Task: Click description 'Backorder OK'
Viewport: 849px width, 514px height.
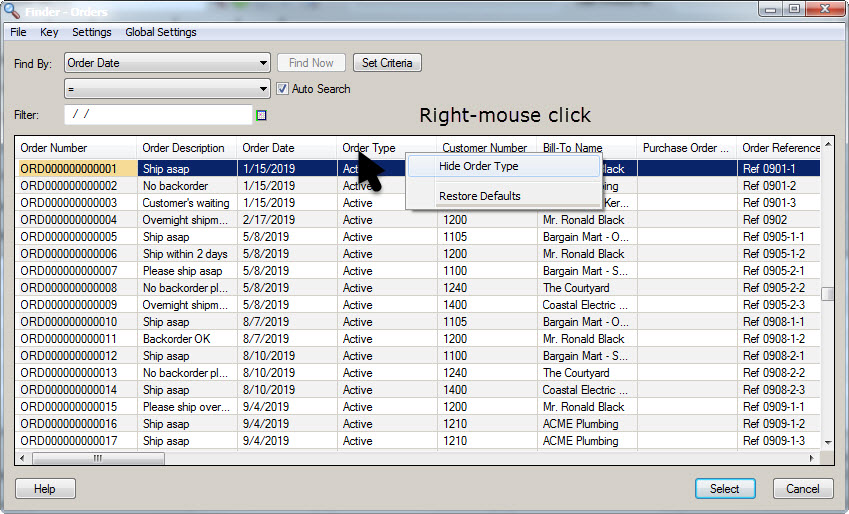Action: click(x=177, y=339)
